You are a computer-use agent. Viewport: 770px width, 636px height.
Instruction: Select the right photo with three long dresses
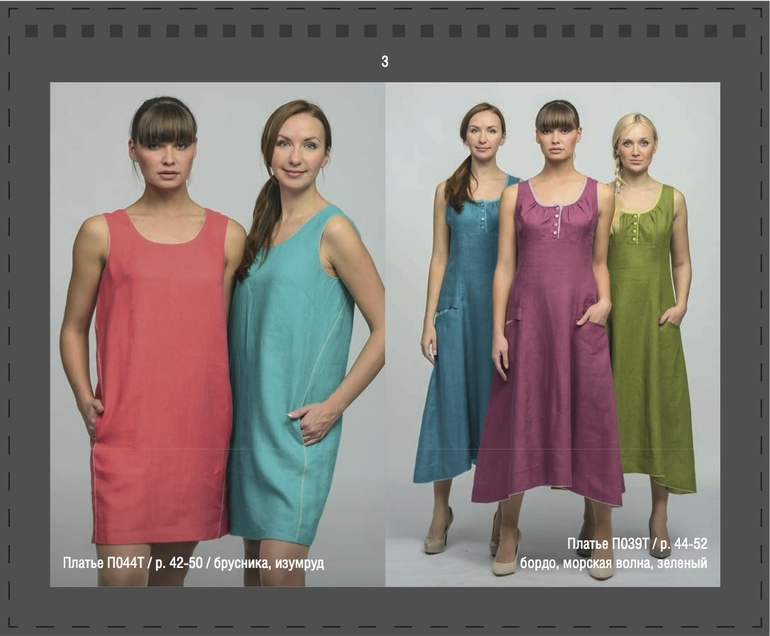(552, 334)
